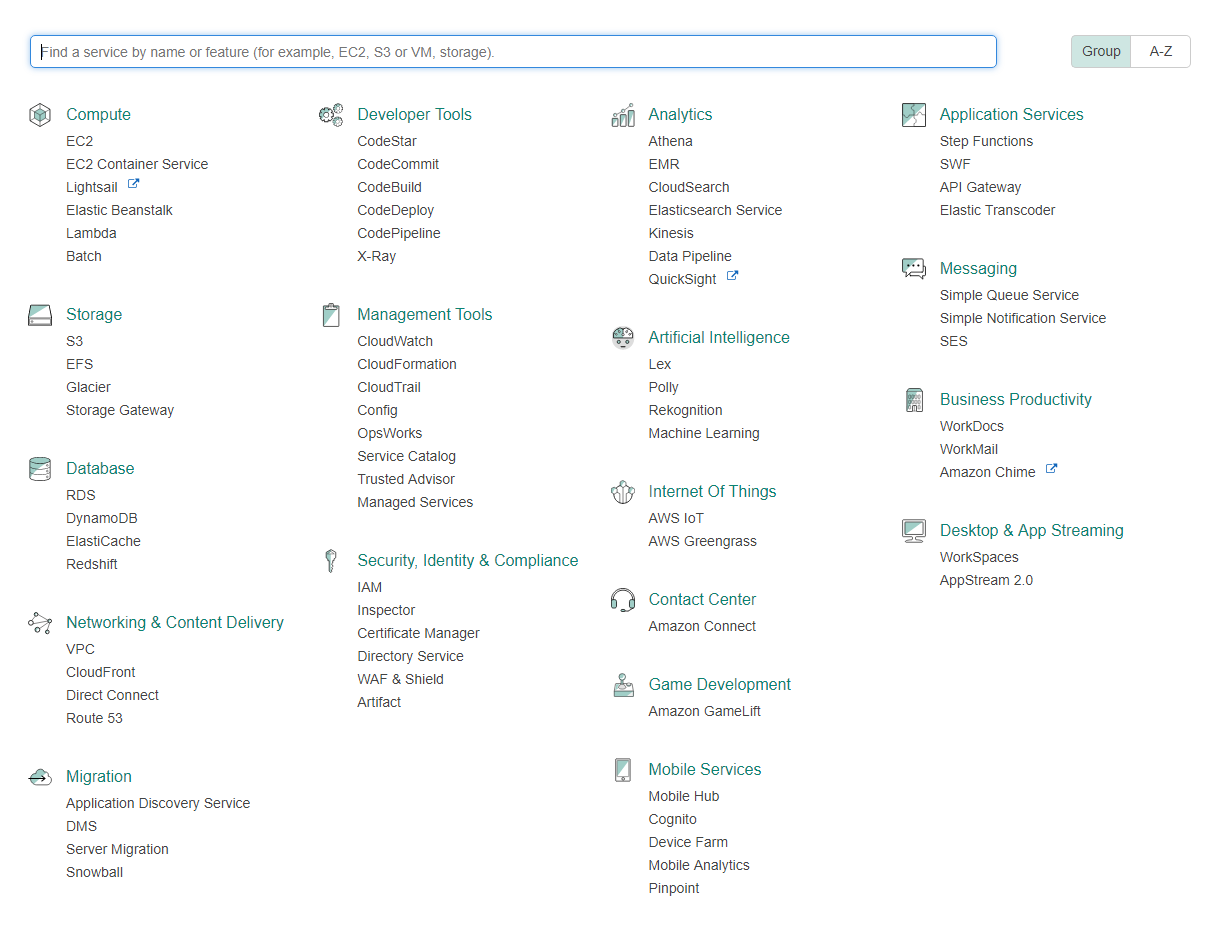Click the Artificial Intelligence brain icon
The height and width of the screenshot is (928, 1223).
pos(623,338)
